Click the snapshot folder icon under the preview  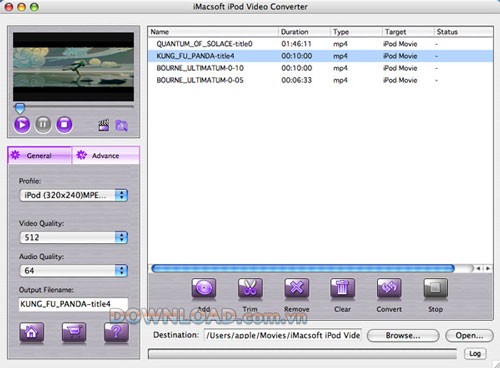(121, 126)
